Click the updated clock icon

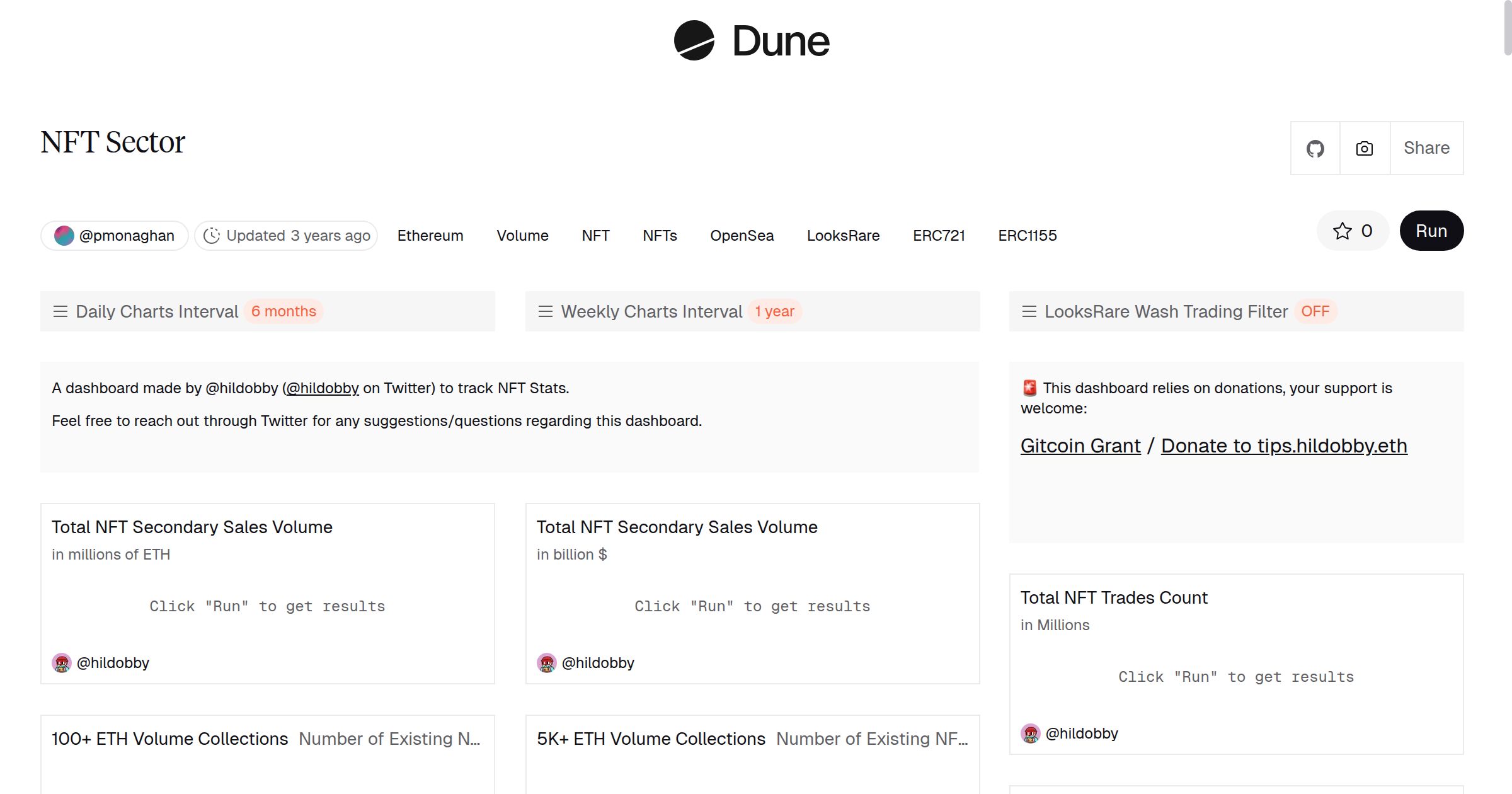click(212, 236)
